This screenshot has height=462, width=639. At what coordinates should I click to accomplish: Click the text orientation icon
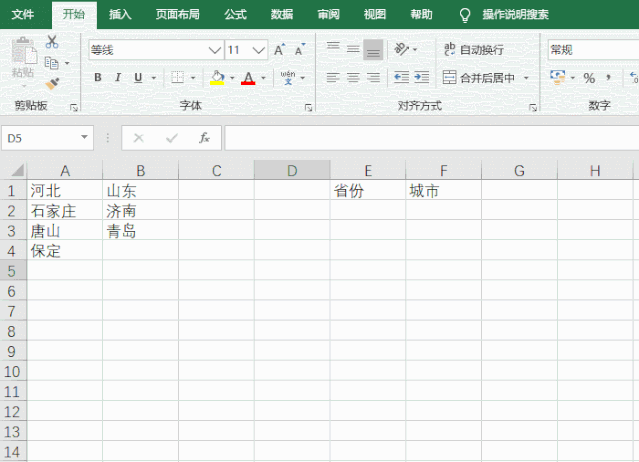pyautogui.click(x=401, y=49)
